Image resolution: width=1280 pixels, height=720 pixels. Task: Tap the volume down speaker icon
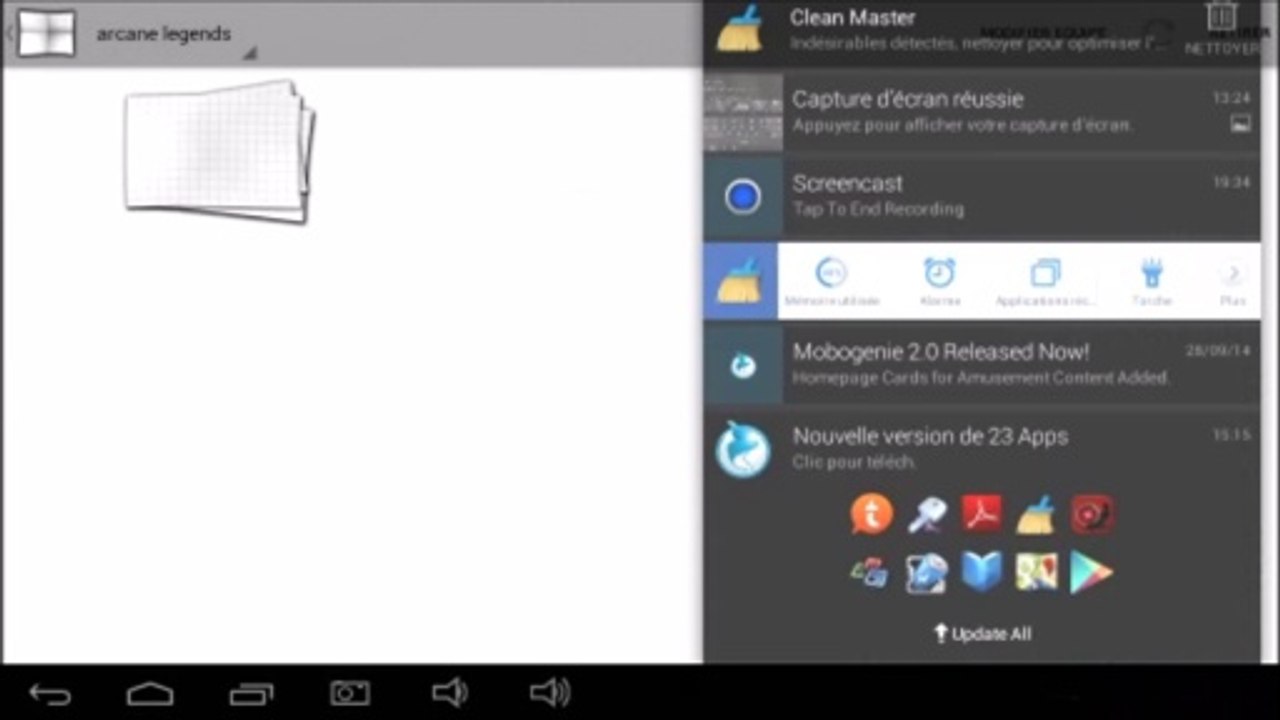pyautogui.click(x=449, y=692)
